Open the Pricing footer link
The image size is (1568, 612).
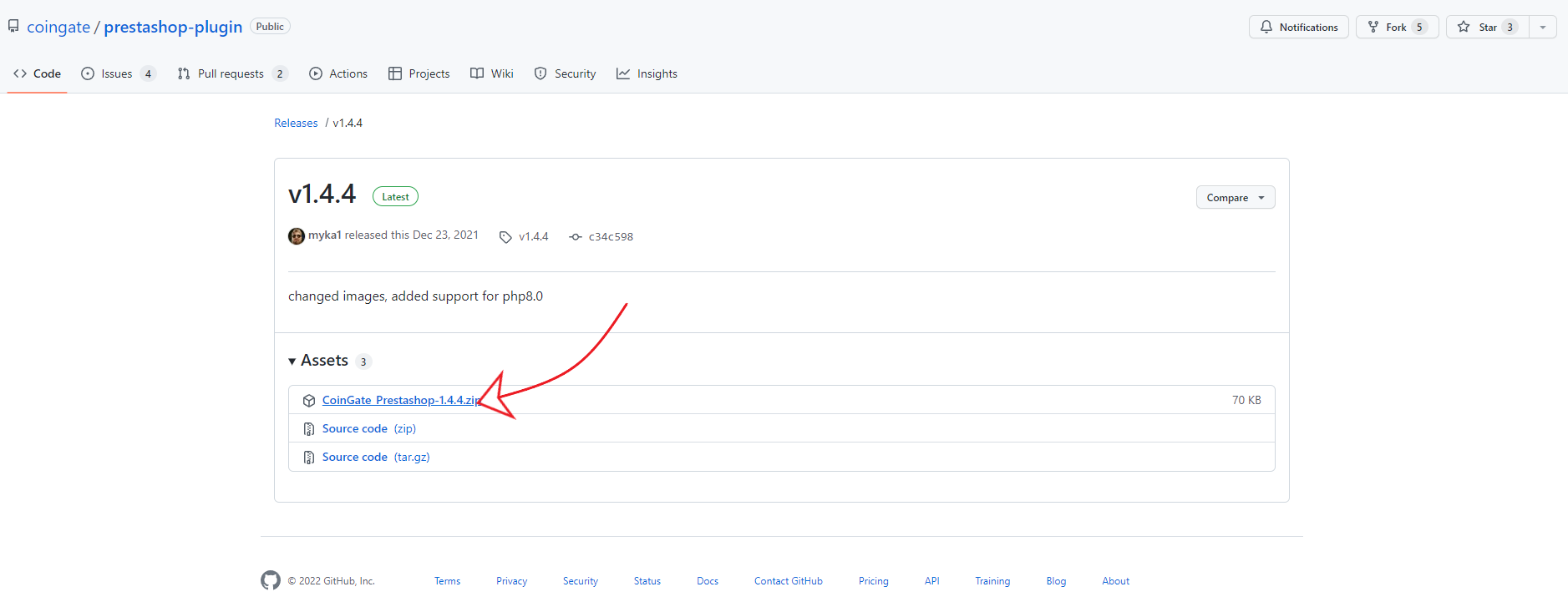point(874,581)
